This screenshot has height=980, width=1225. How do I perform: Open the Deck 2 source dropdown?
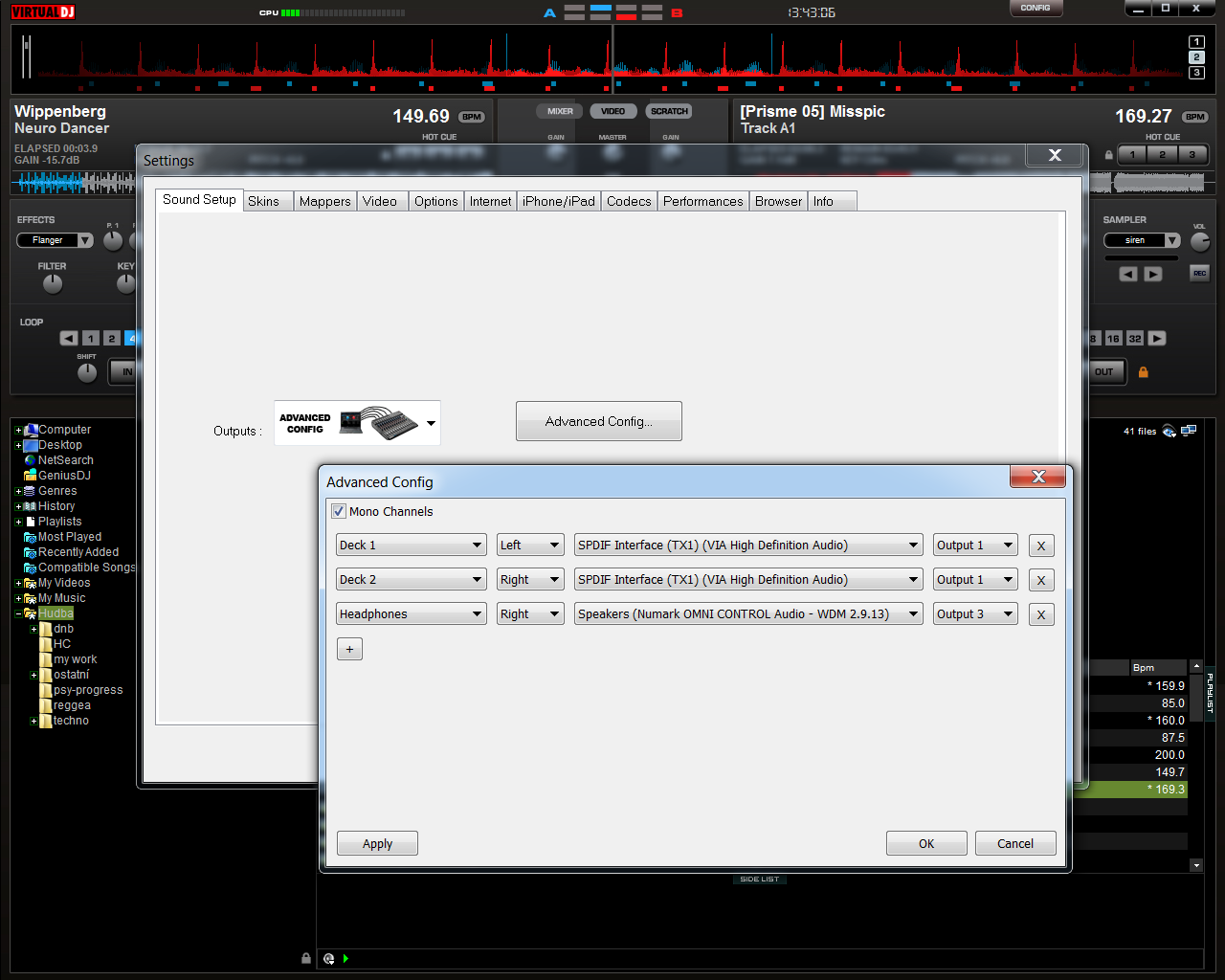point(412,580)
